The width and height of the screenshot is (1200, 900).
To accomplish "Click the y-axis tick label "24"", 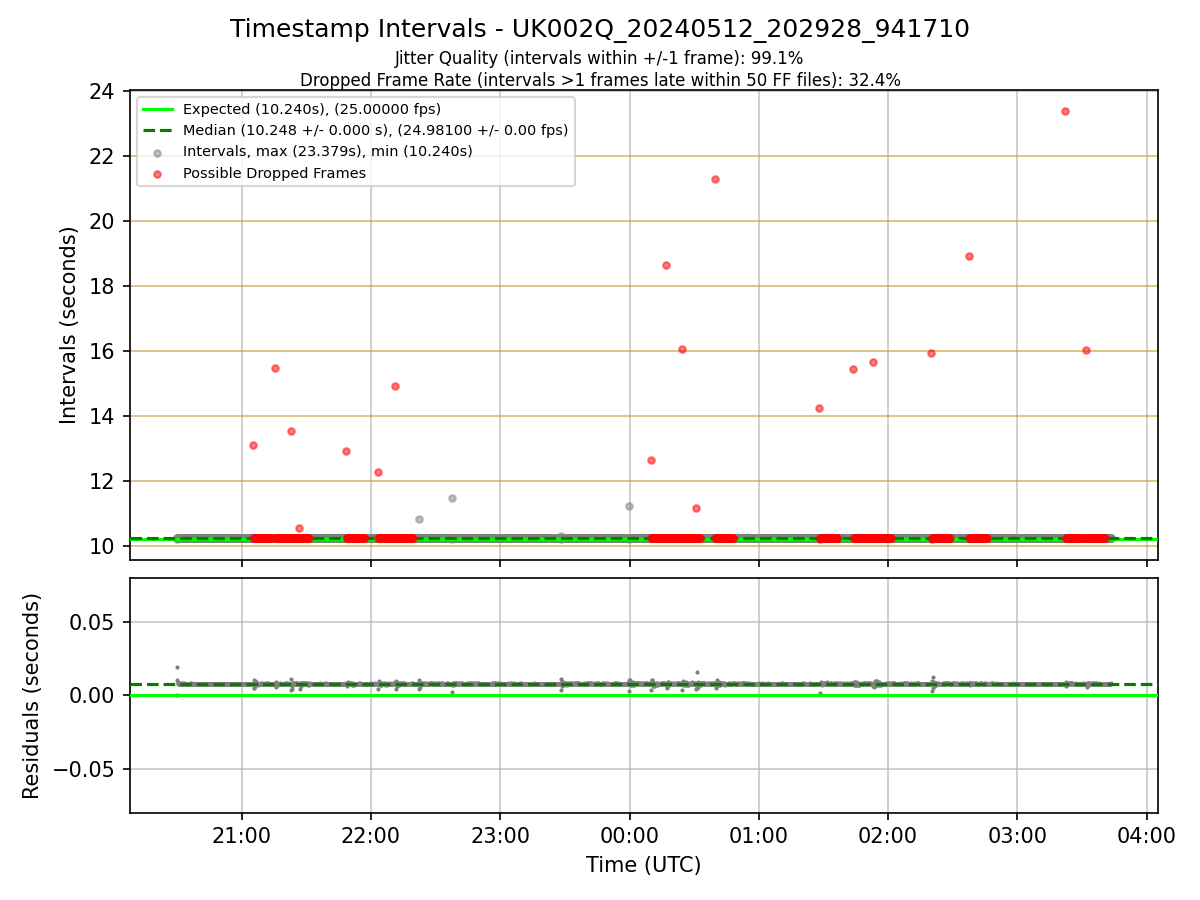I will (x=102, y=91).
